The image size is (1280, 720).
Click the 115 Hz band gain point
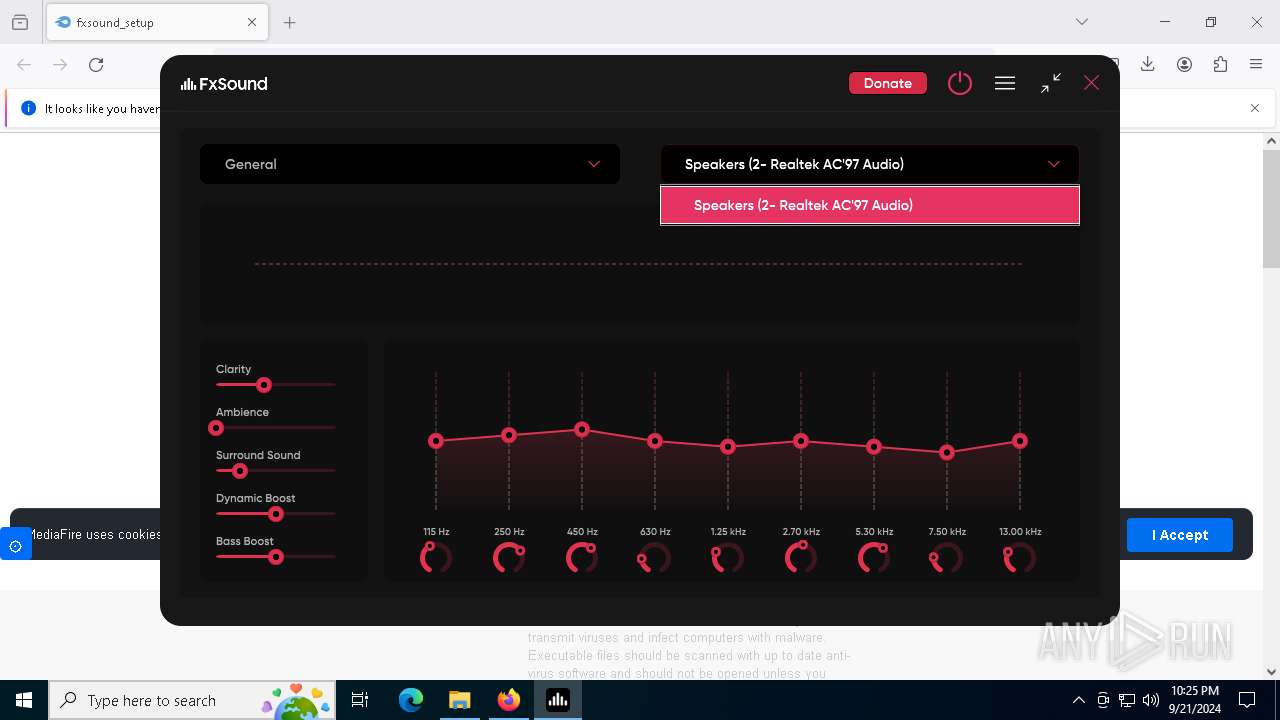pos(436,441)
